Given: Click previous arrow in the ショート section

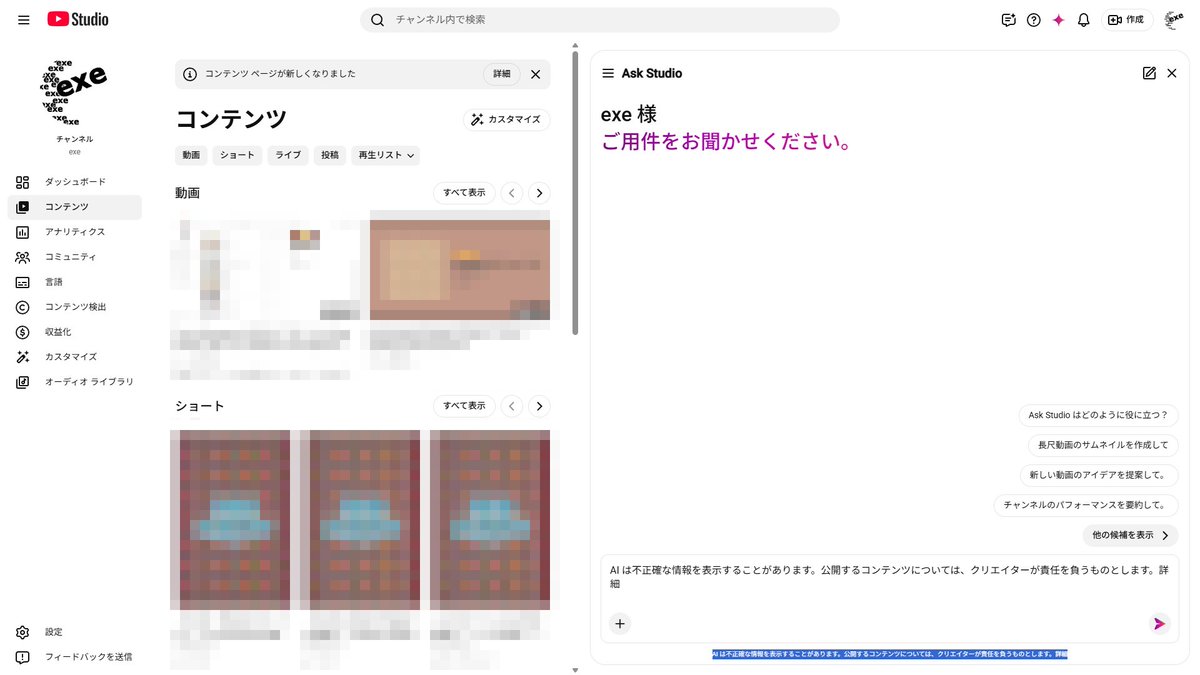Looking at the screenshot, I should [512, 406].
